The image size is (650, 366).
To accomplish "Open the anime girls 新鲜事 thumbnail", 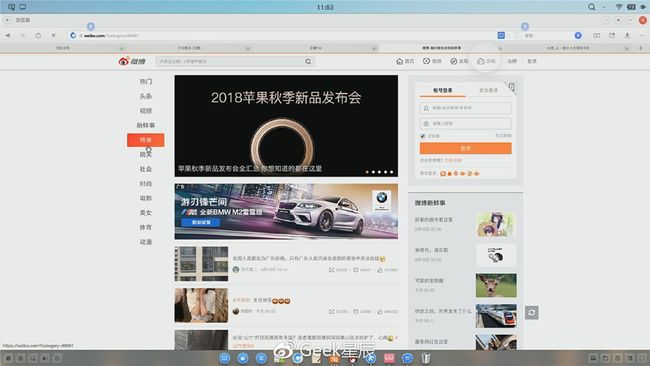I will [x=496, y=224].
